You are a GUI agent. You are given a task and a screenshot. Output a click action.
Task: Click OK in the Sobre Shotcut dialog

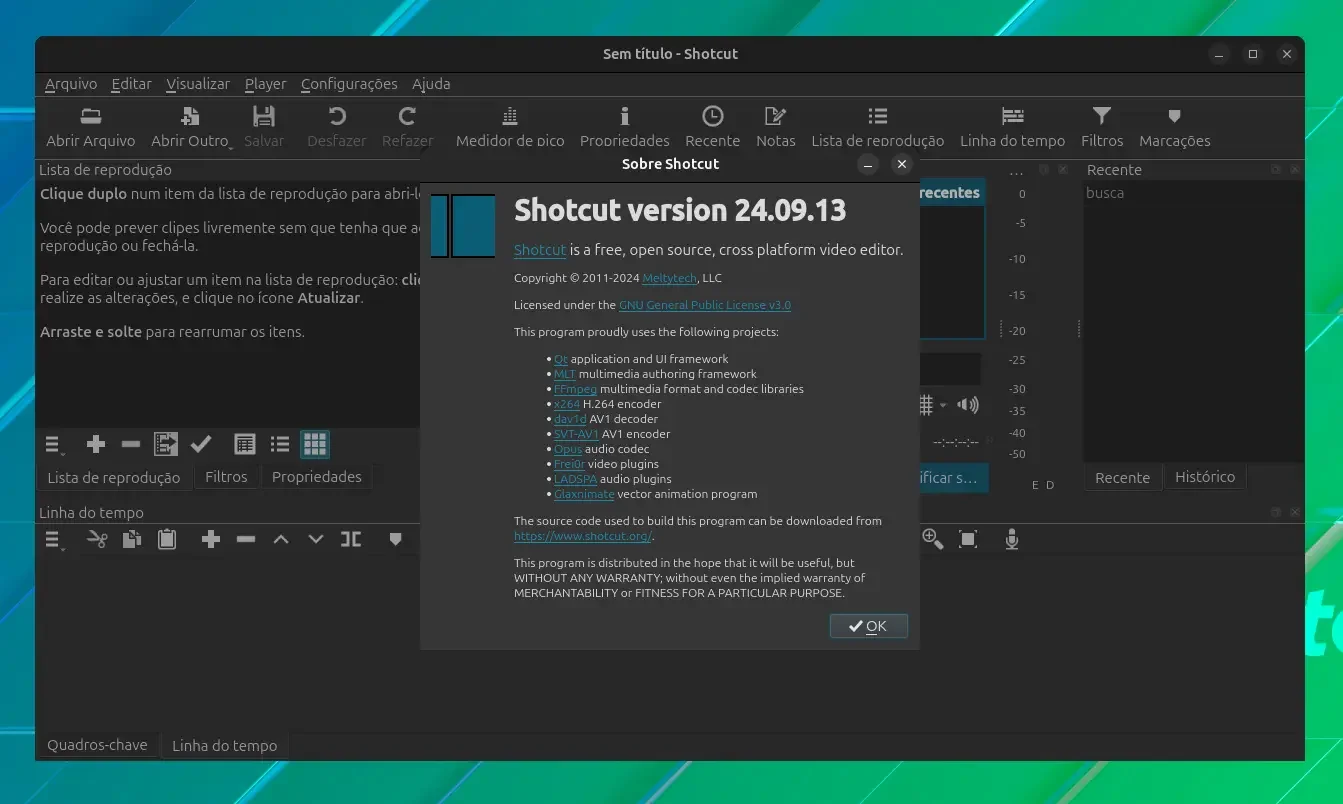[869, 626]
